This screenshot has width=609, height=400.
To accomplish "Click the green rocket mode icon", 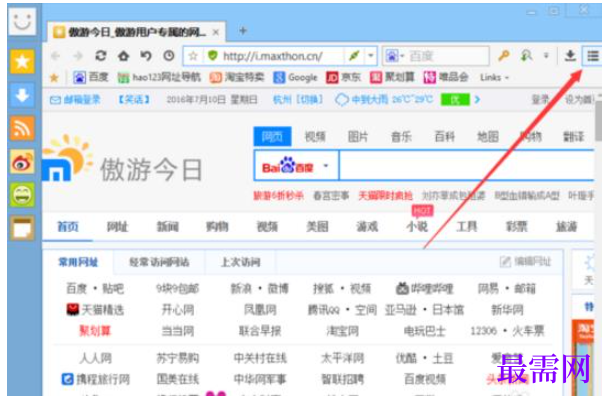I will [x=354, y=56].
